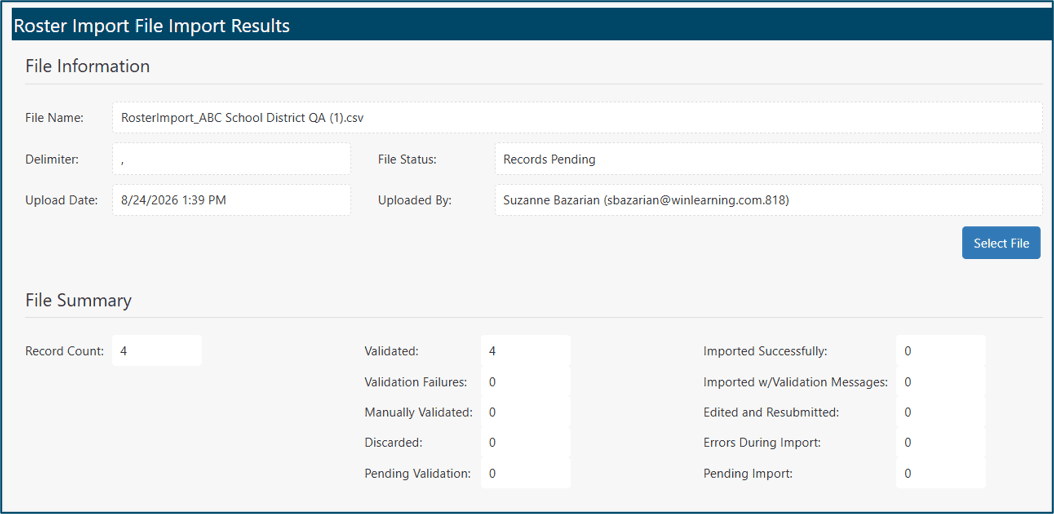Click the 'Discarded:' label
This screenshot has height=514, width=1054.
coord(393,443)
